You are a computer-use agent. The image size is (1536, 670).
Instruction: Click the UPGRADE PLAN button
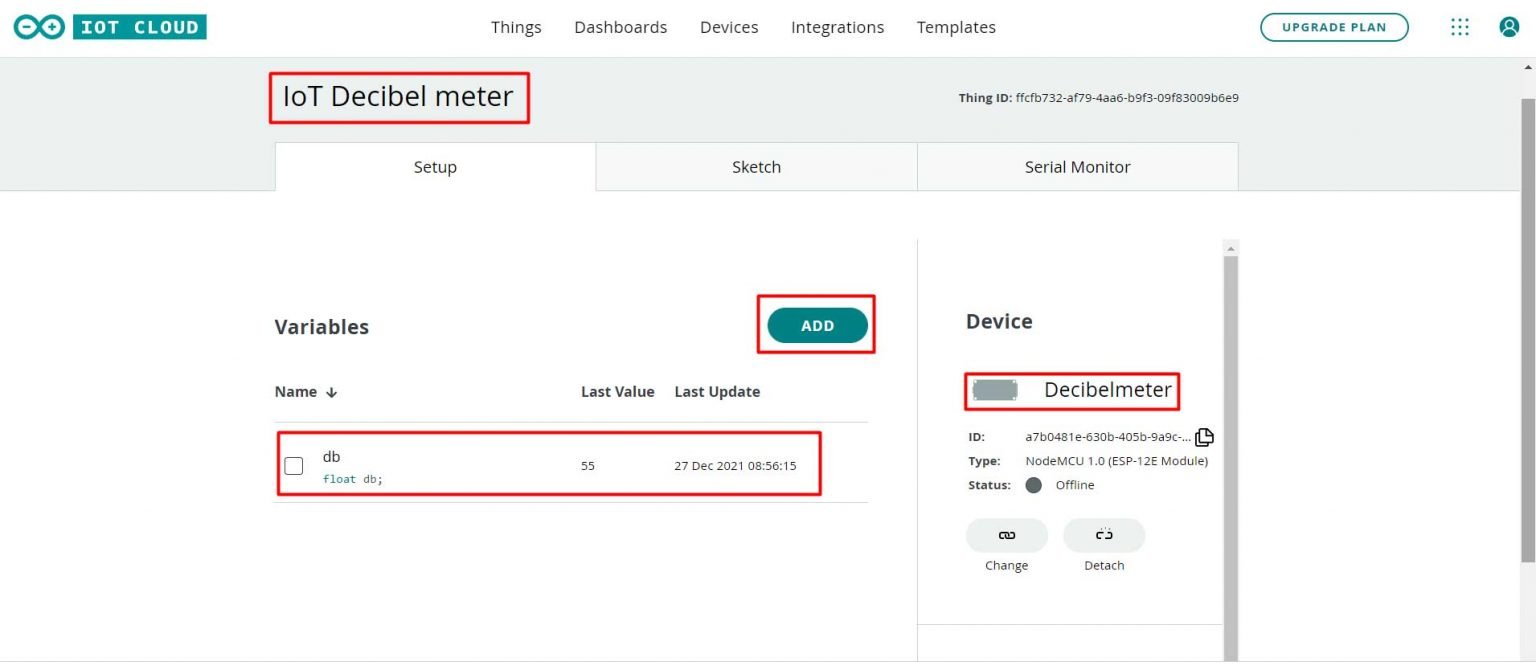1334,28
